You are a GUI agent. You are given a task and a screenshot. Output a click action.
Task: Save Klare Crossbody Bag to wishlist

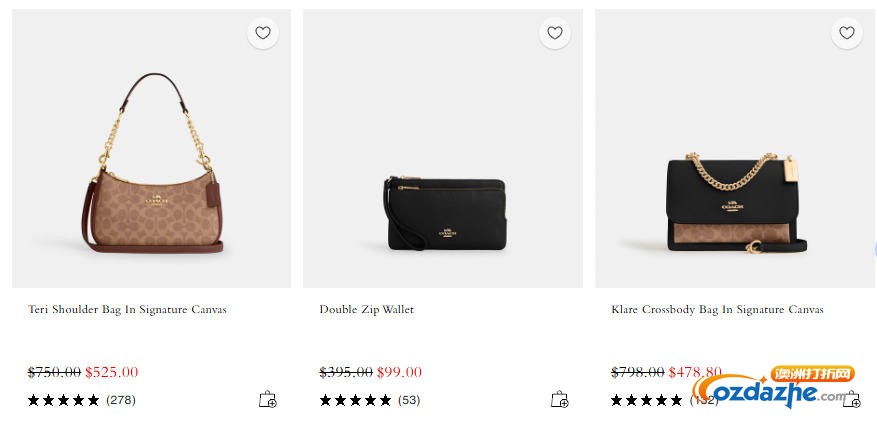(x=847, y=33)
